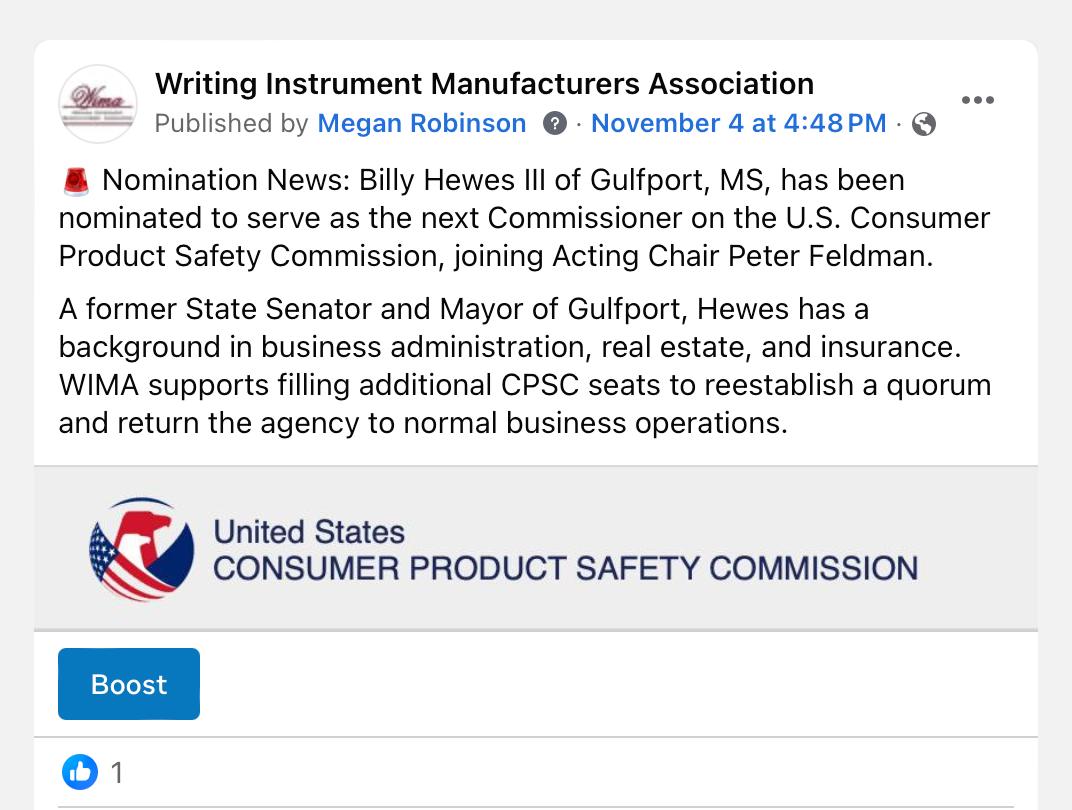1072x810 pixels.
Task: Click the red siren emoji in post
Action: (75, 181)
